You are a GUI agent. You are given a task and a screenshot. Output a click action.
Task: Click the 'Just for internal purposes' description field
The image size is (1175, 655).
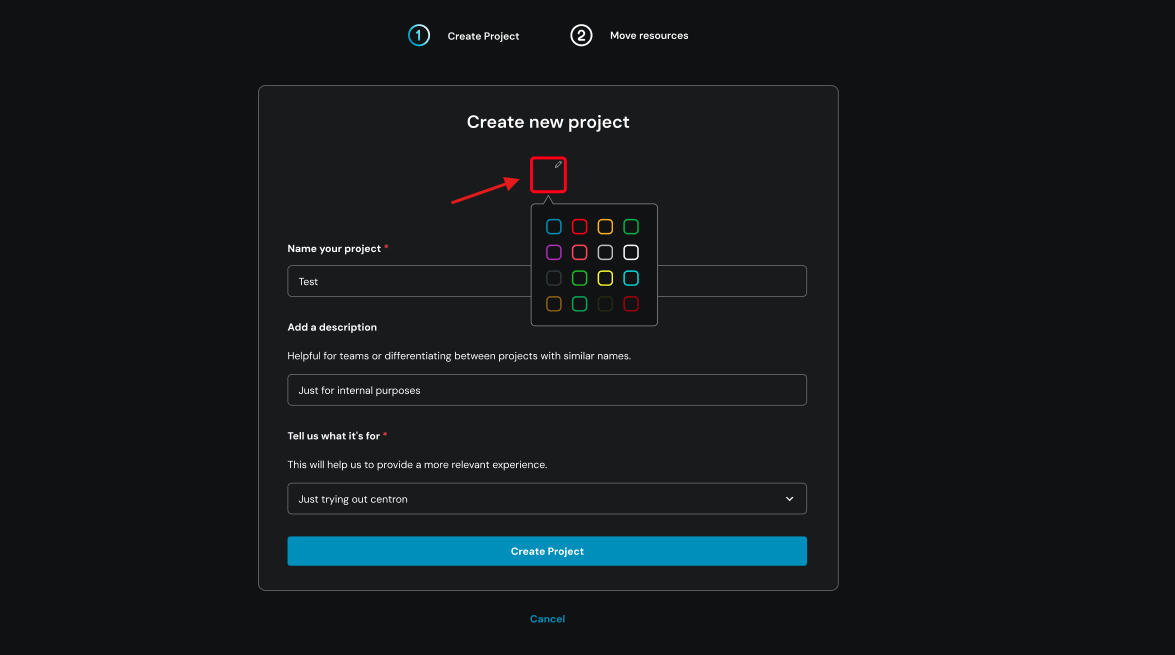click(x=546, y=390)
